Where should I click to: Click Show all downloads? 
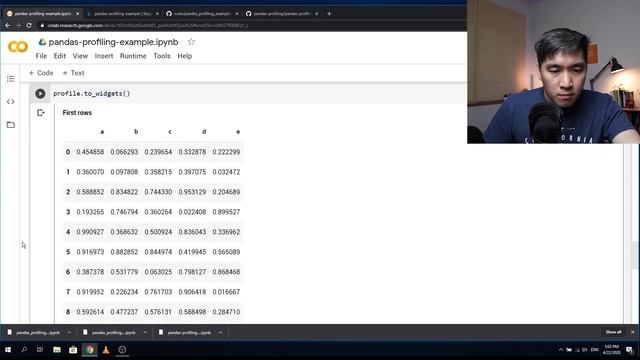tap(613, 332)
